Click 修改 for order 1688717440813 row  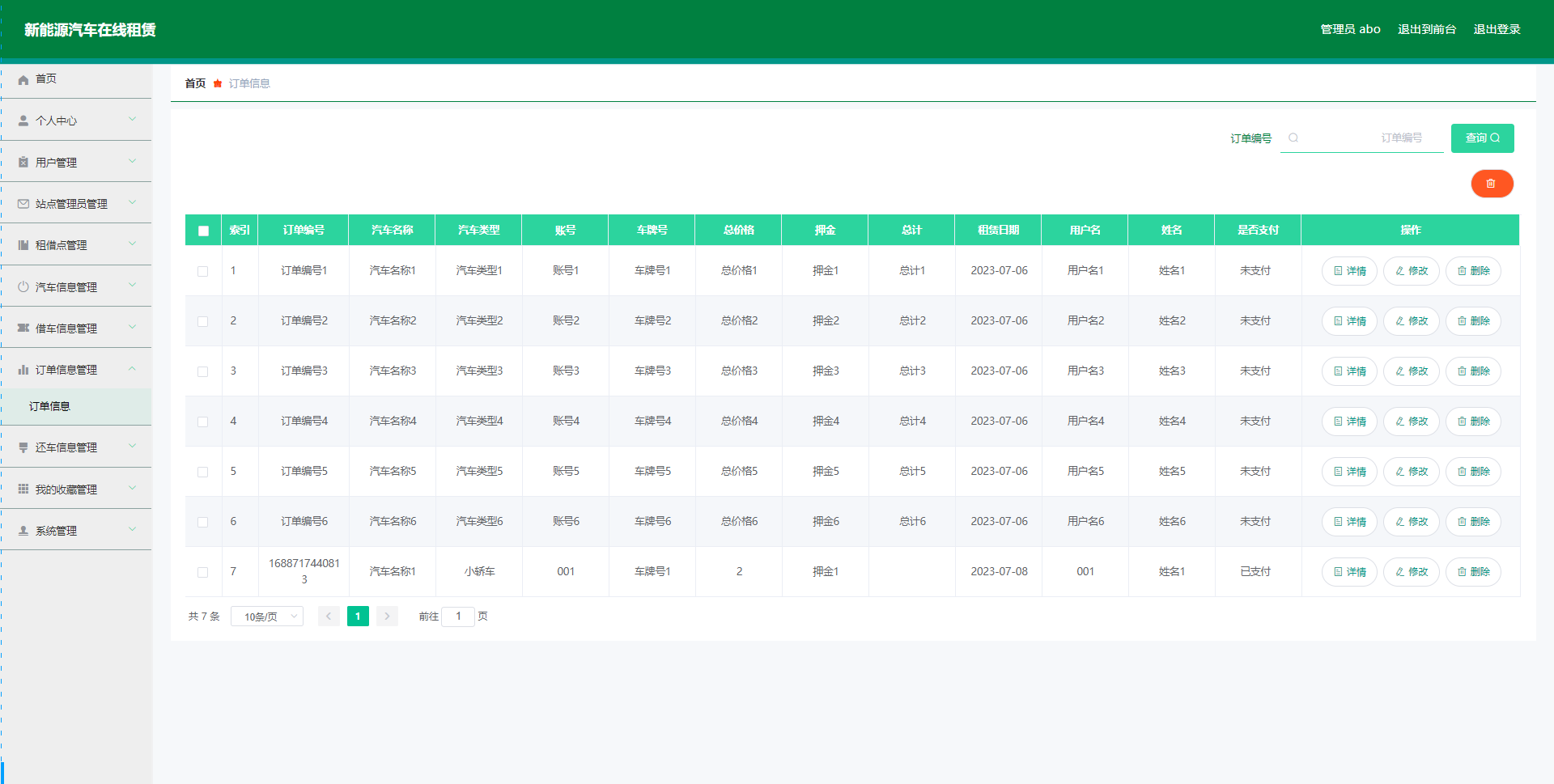1411,572
